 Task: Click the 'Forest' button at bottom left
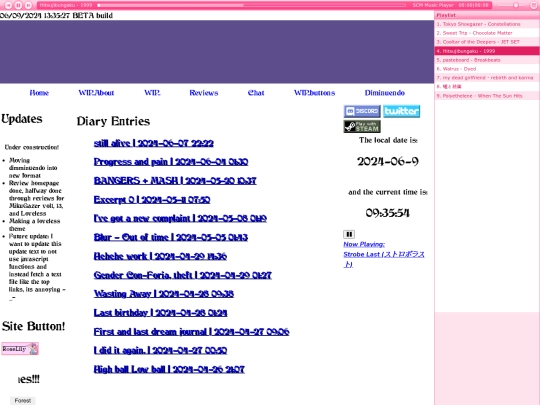click(23, 401)
